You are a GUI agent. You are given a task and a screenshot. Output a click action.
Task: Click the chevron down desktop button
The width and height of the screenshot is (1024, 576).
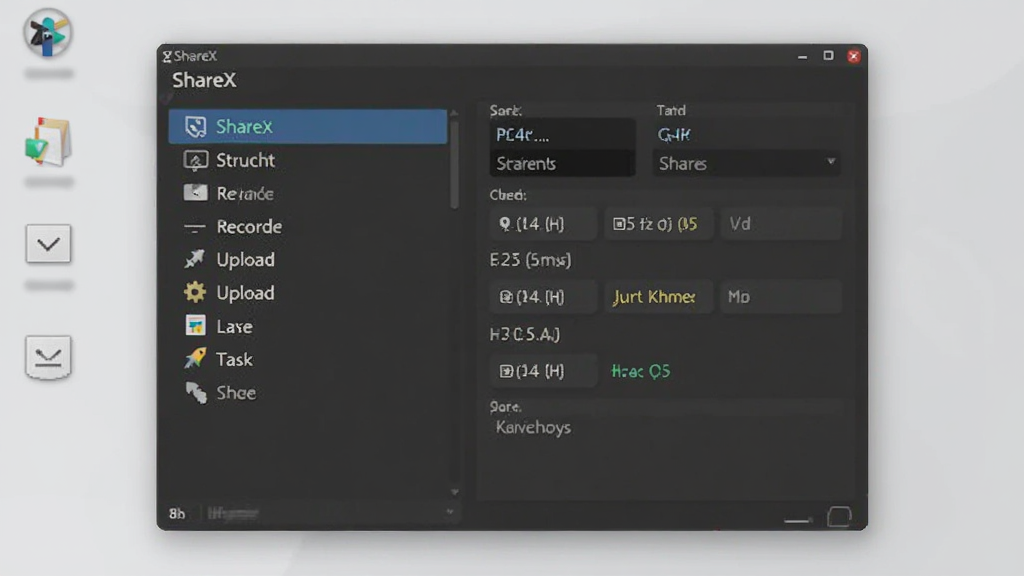click(x=48, y=244)
